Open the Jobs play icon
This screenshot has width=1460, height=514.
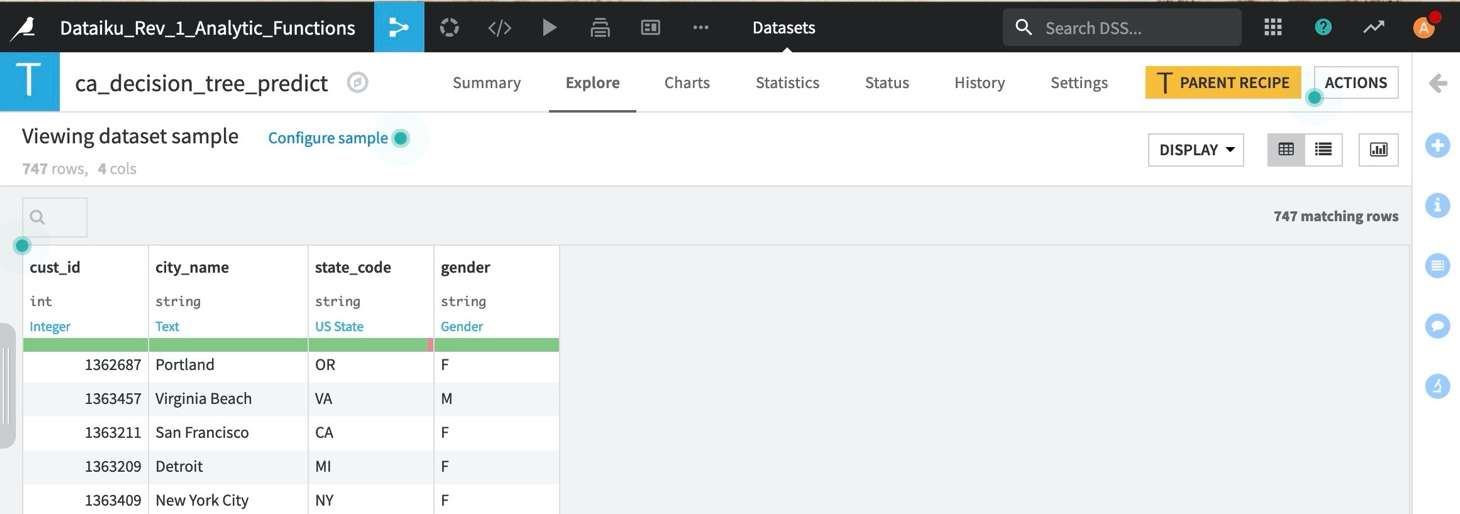click(549, 27)
